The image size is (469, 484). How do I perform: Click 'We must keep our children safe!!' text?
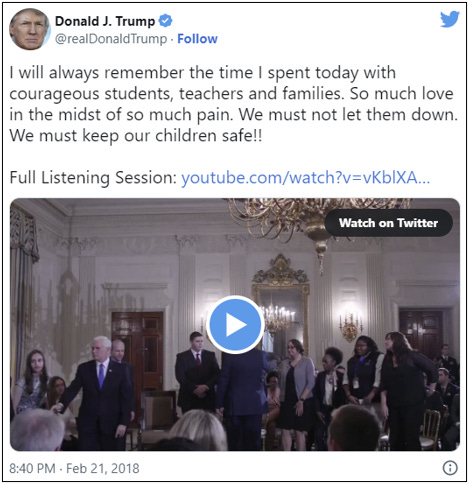[136, 136]
